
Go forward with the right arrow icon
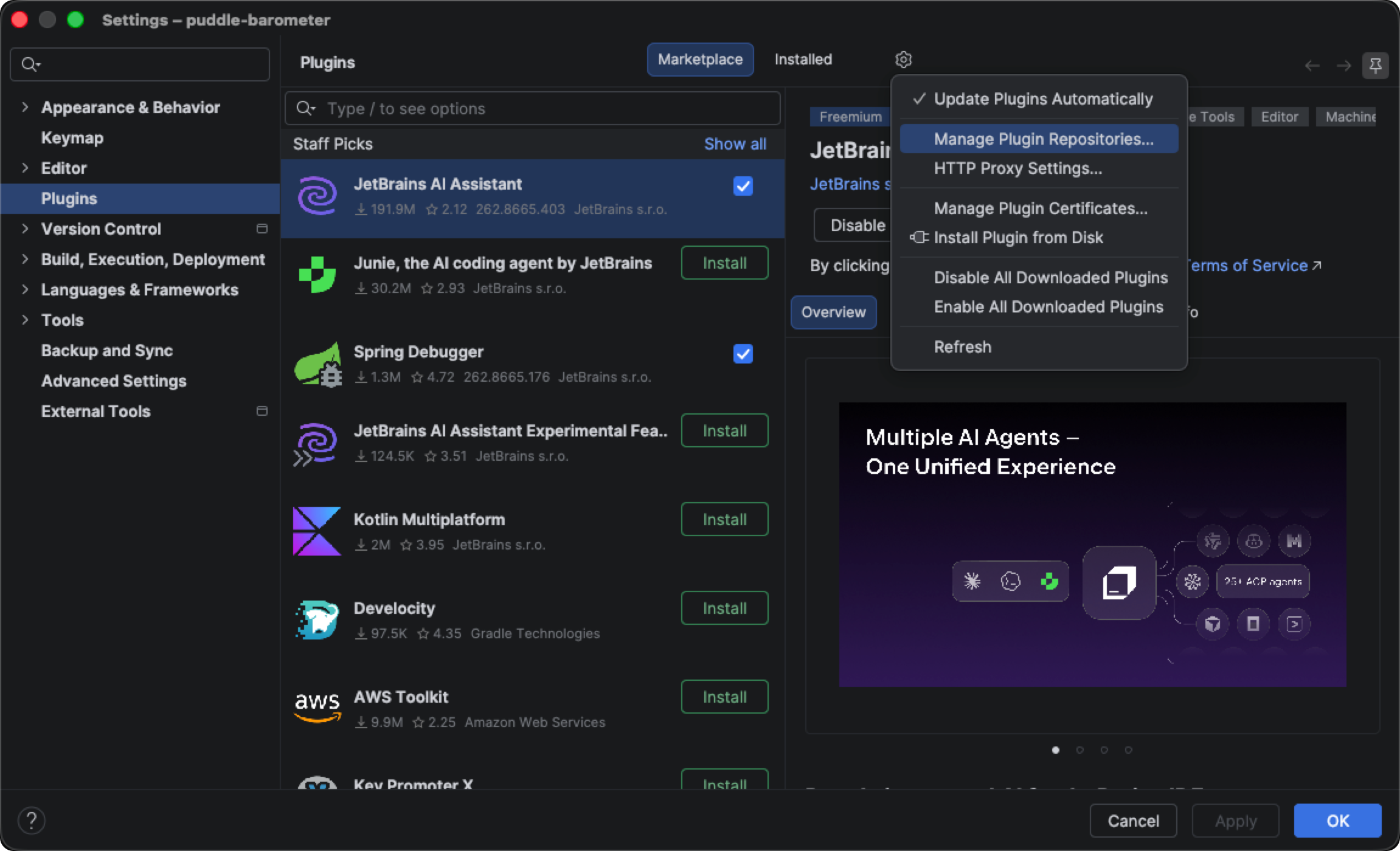coord(1344,66)
